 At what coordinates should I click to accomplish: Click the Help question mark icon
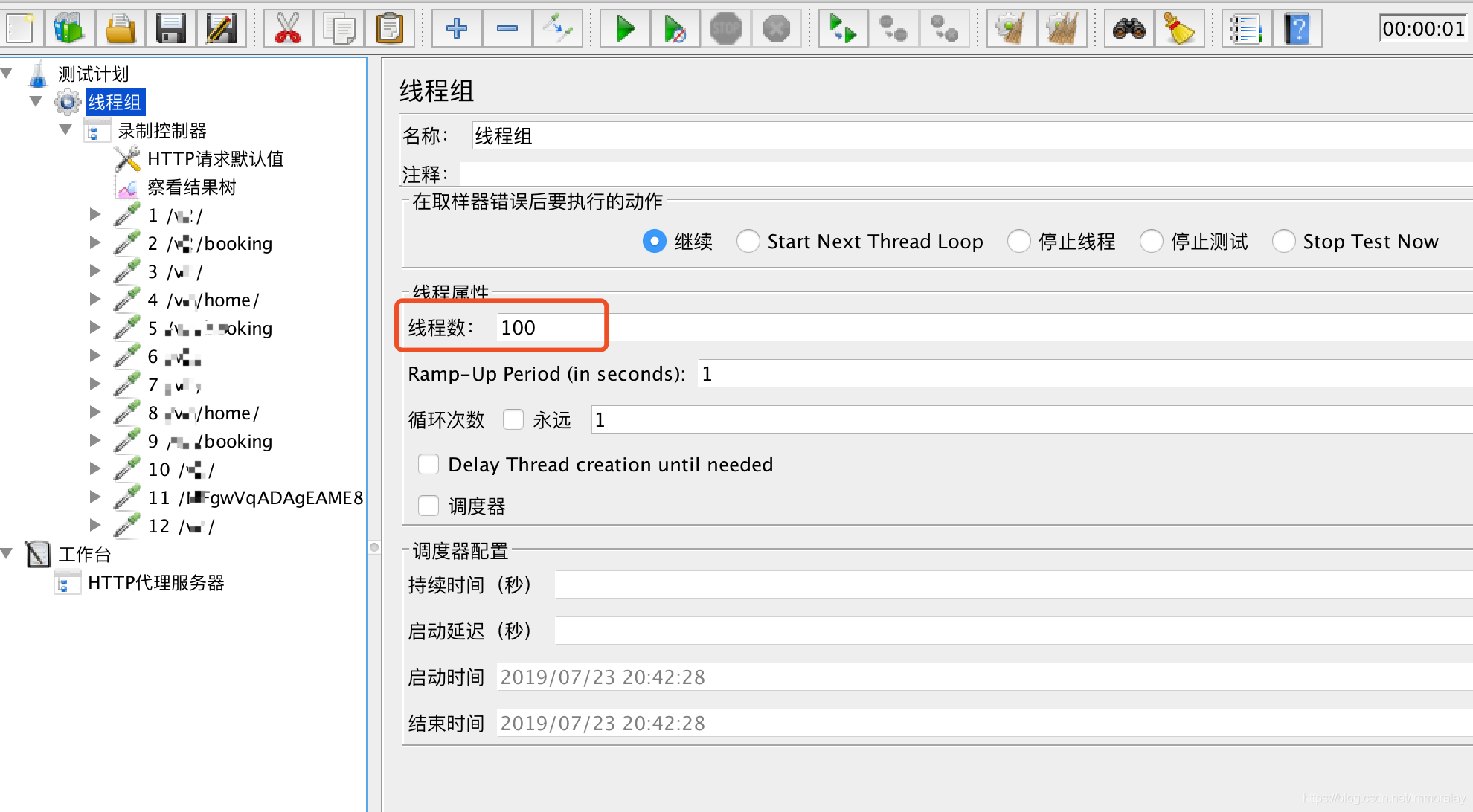coord(1297,29)
